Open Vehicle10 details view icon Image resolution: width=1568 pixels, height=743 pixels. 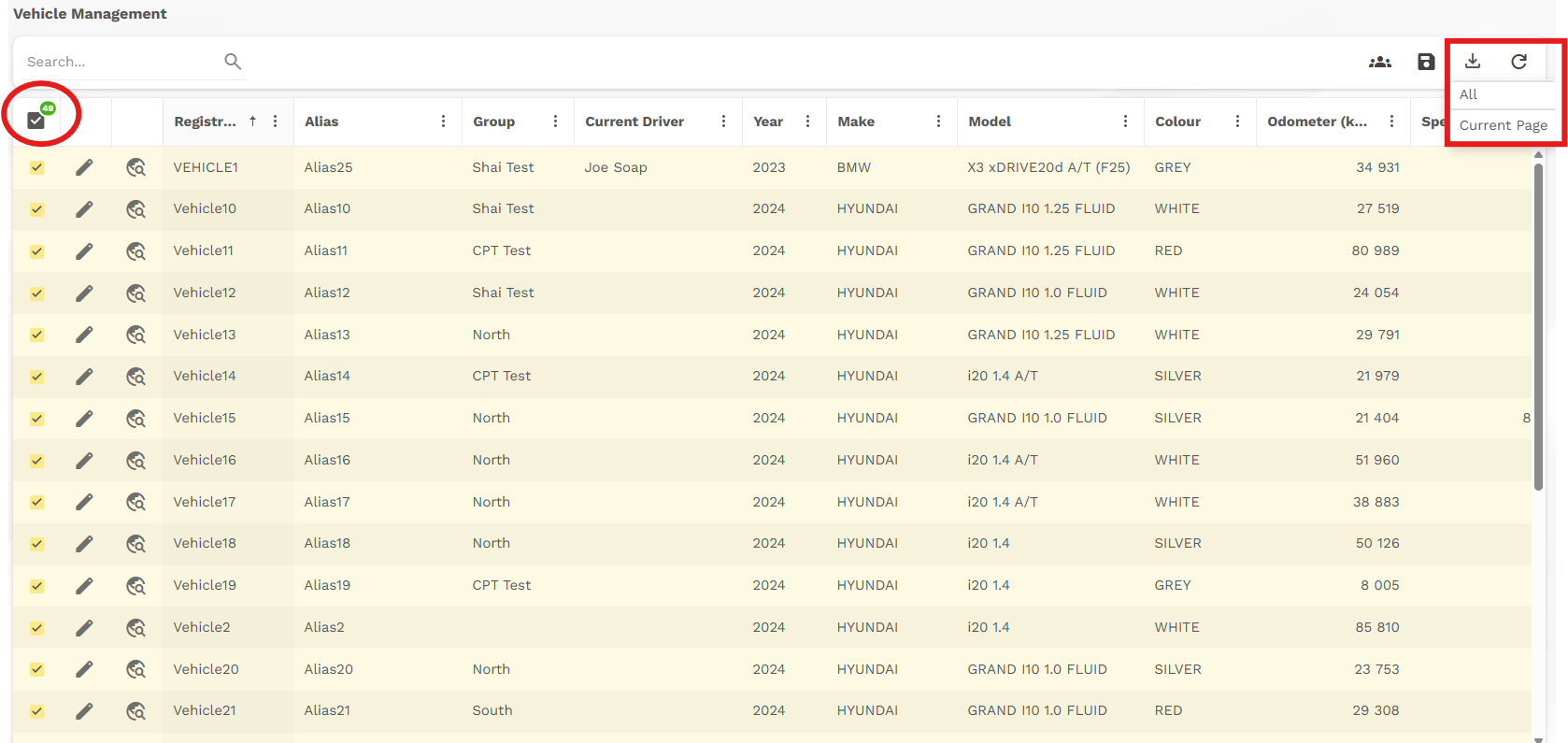pos(136,209)
